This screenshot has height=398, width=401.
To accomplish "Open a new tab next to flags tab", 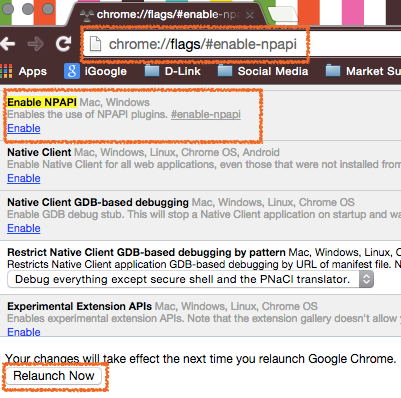I will tap(283, 14).
